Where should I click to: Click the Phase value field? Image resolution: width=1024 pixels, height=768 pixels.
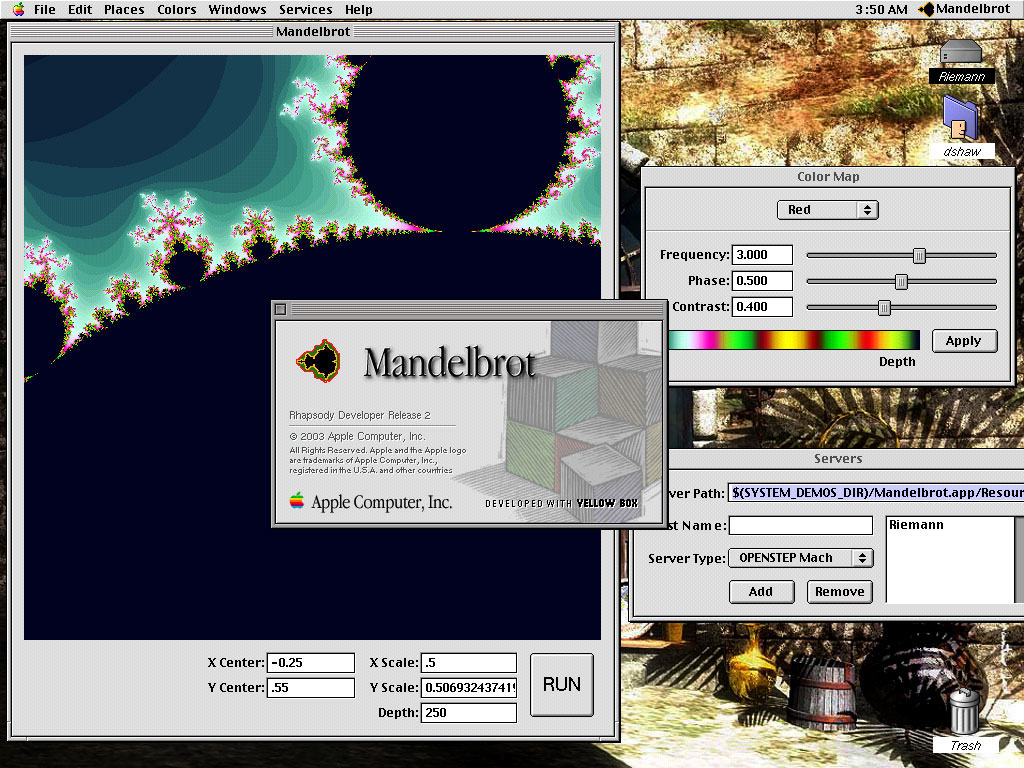(762, 281)
